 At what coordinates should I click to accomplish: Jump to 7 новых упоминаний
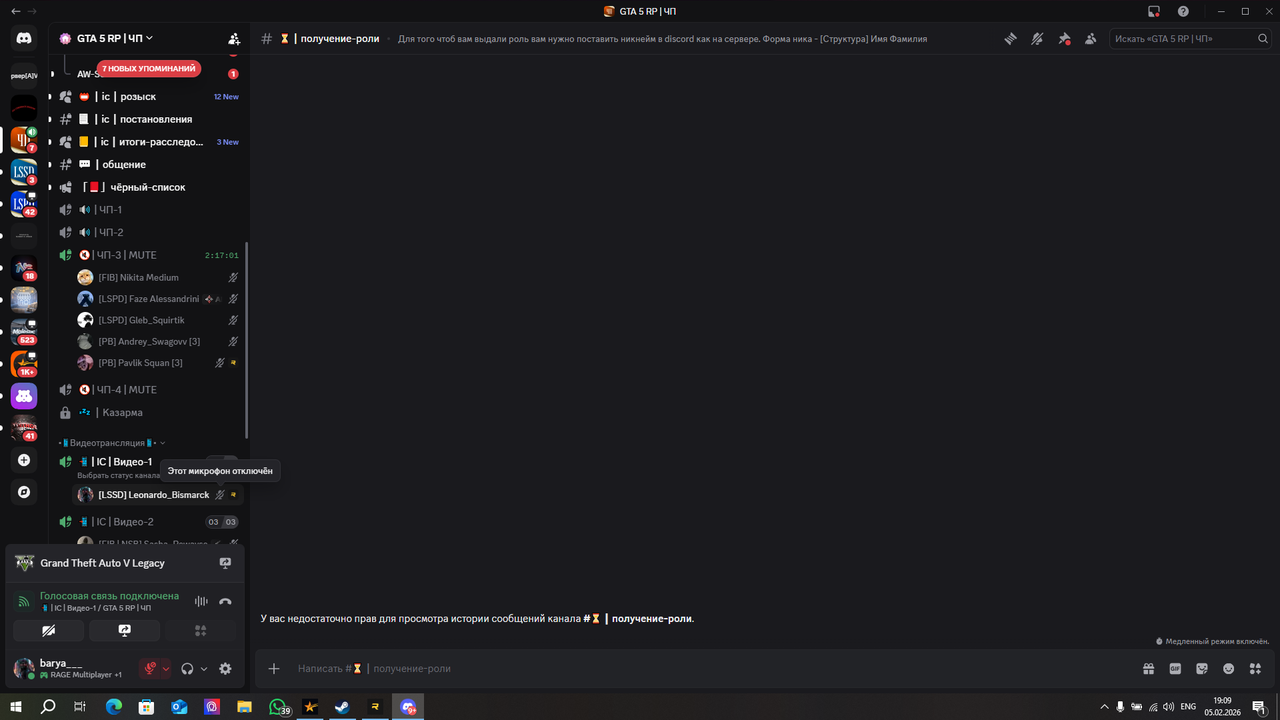click(x=148, y=68)
